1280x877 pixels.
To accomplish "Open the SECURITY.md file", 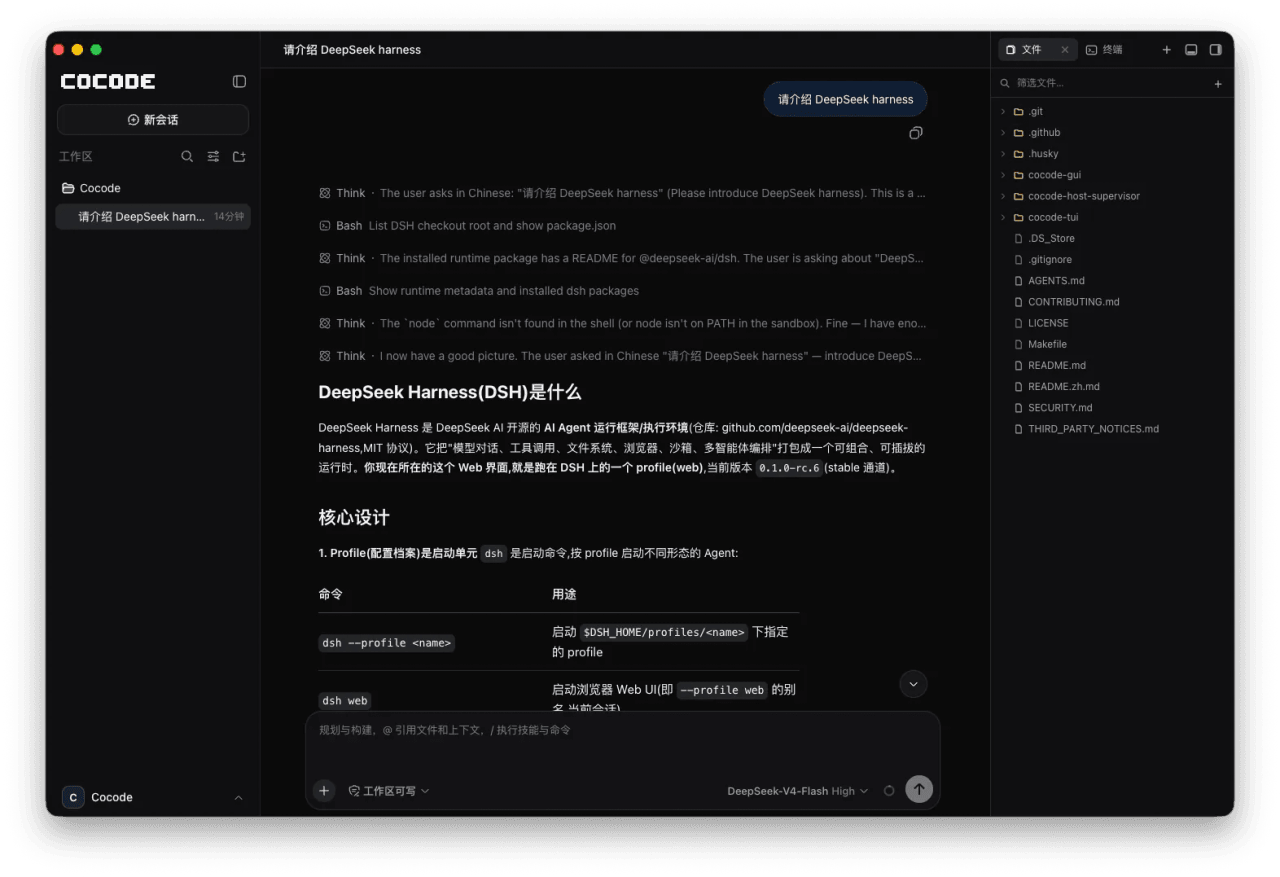I will [1060, 407].
